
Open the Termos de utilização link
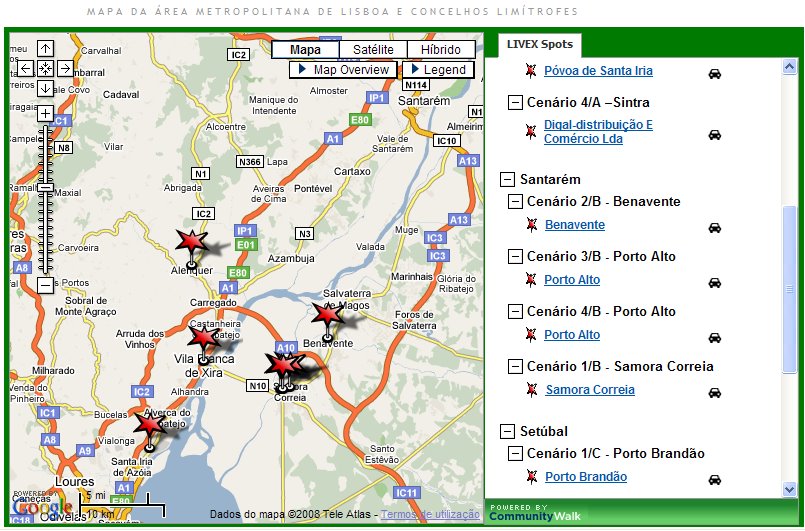coord(430,514)
